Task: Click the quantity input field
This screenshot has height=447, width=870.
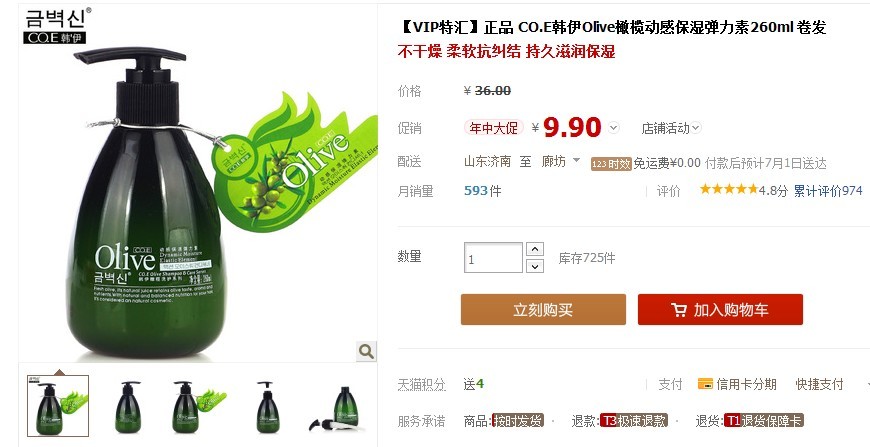Action: coord(493,258)
